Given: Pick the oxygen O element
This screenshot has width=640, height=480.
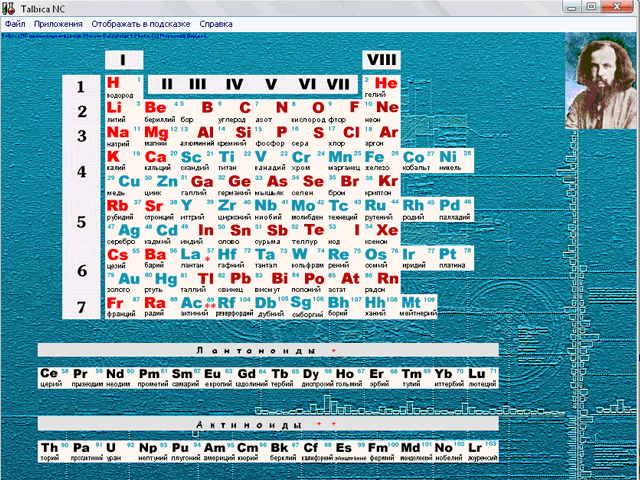Looking at the screenshot, I should (309, 112).
